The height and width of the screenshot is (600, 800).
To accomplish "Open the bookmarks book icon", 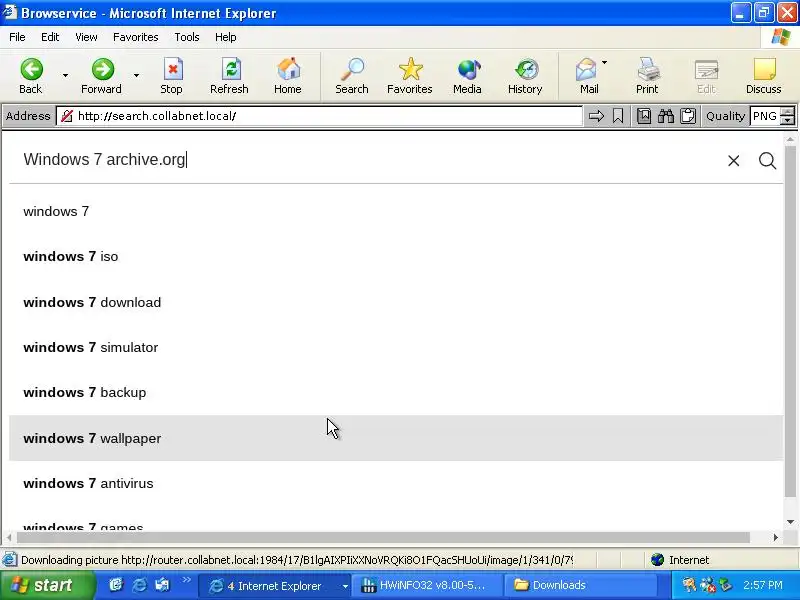I will (644, 116).
